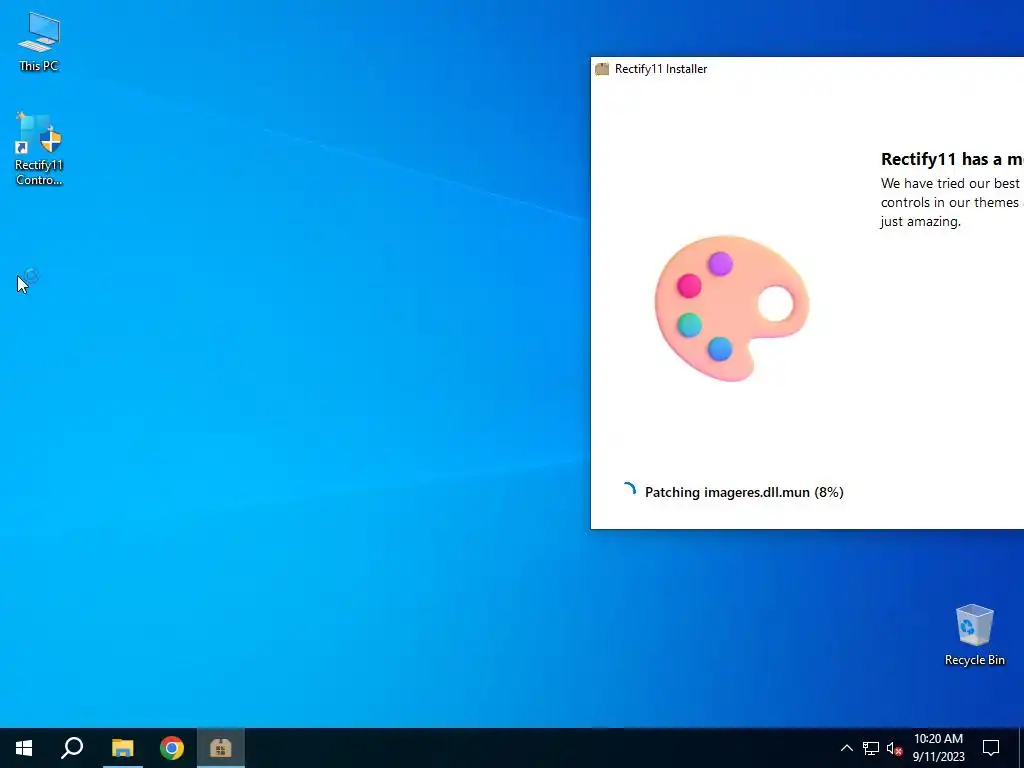Click the muted volume tray icon

point(895,748)
